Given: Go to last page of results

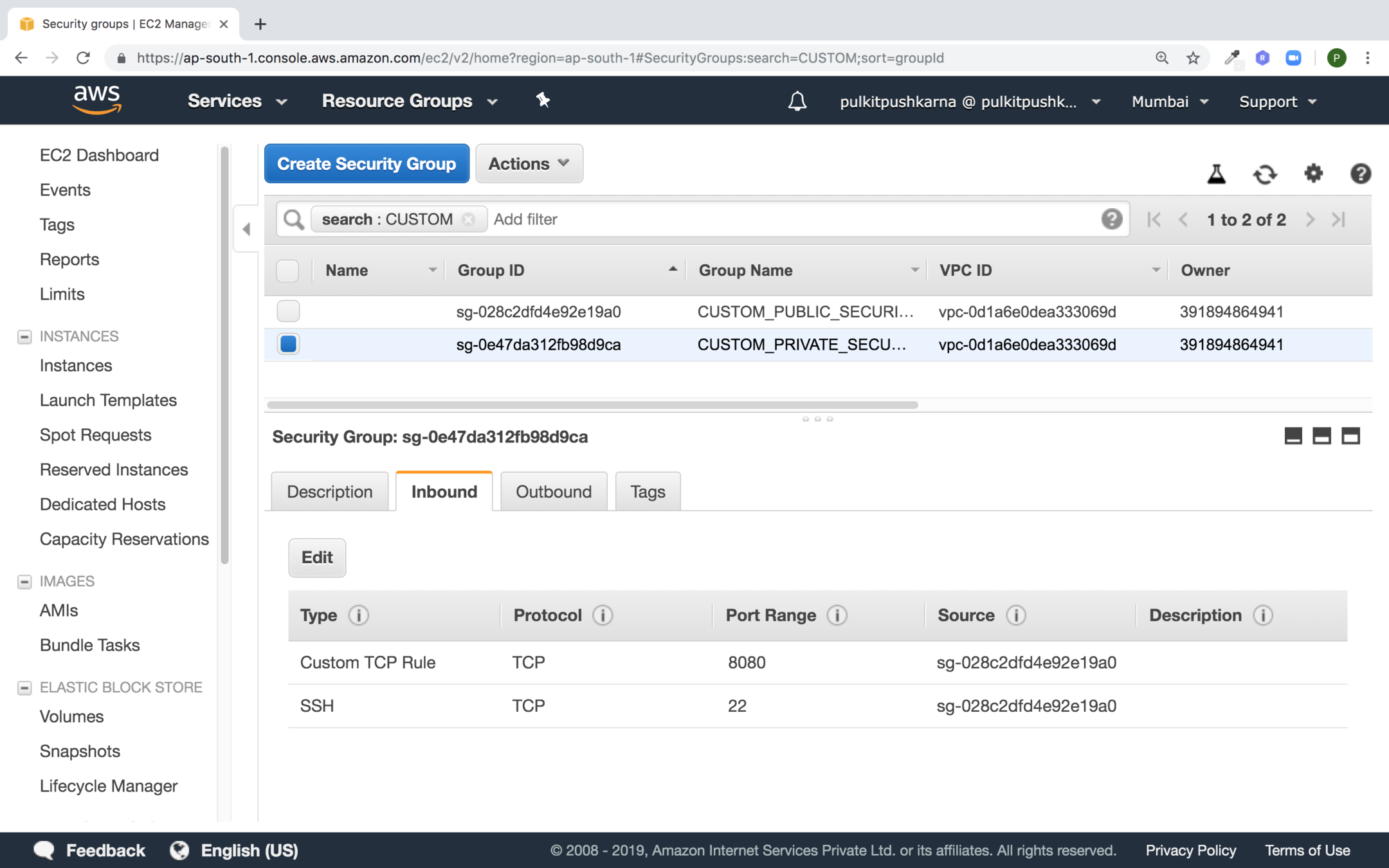Looking at the screenshot, I should tap(1339, 220).
